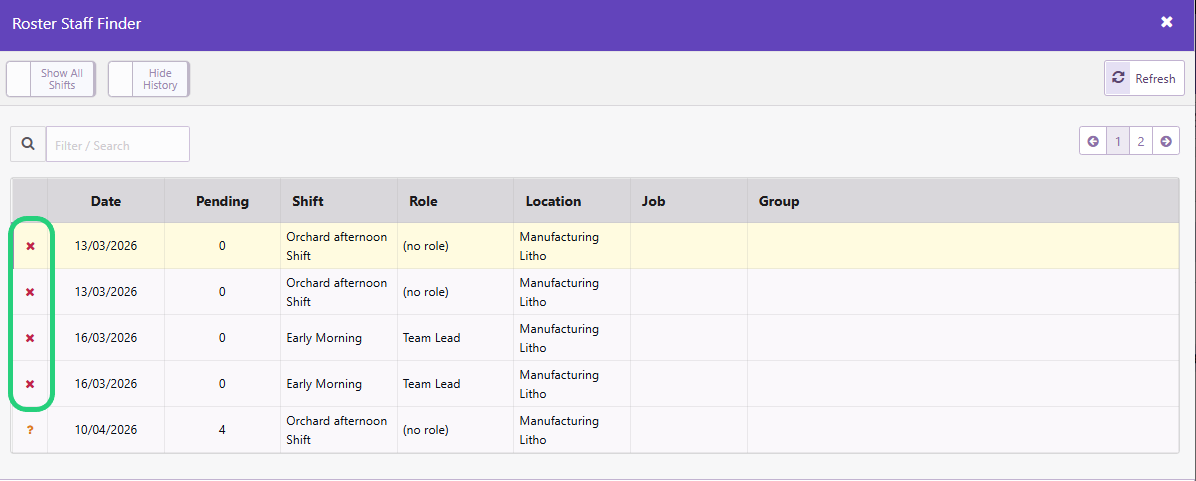The image size is (1196, 481).
Task: Sort by the Date column header
Action: point(106,202)
